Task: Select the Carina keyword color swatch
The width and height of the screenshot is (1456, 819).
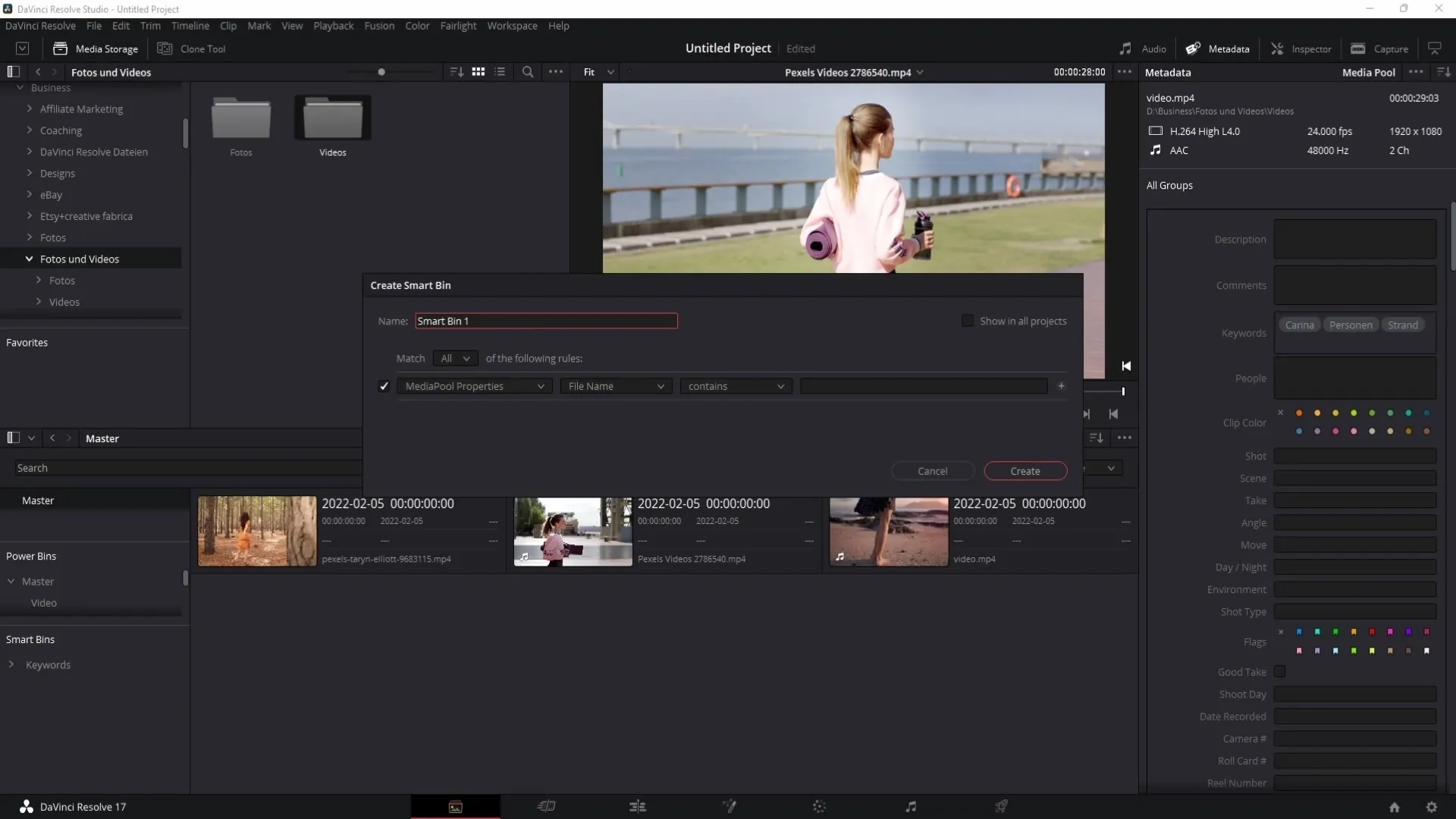Action: tap(1299, 324)
